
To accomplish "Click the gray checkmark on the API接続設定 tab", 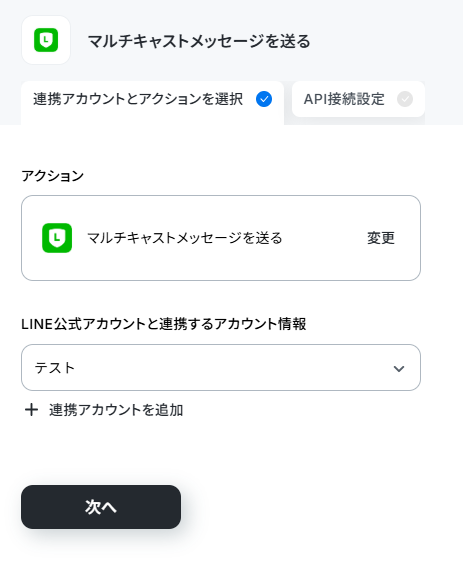I will pyautogui.click(x=405, y=99).
